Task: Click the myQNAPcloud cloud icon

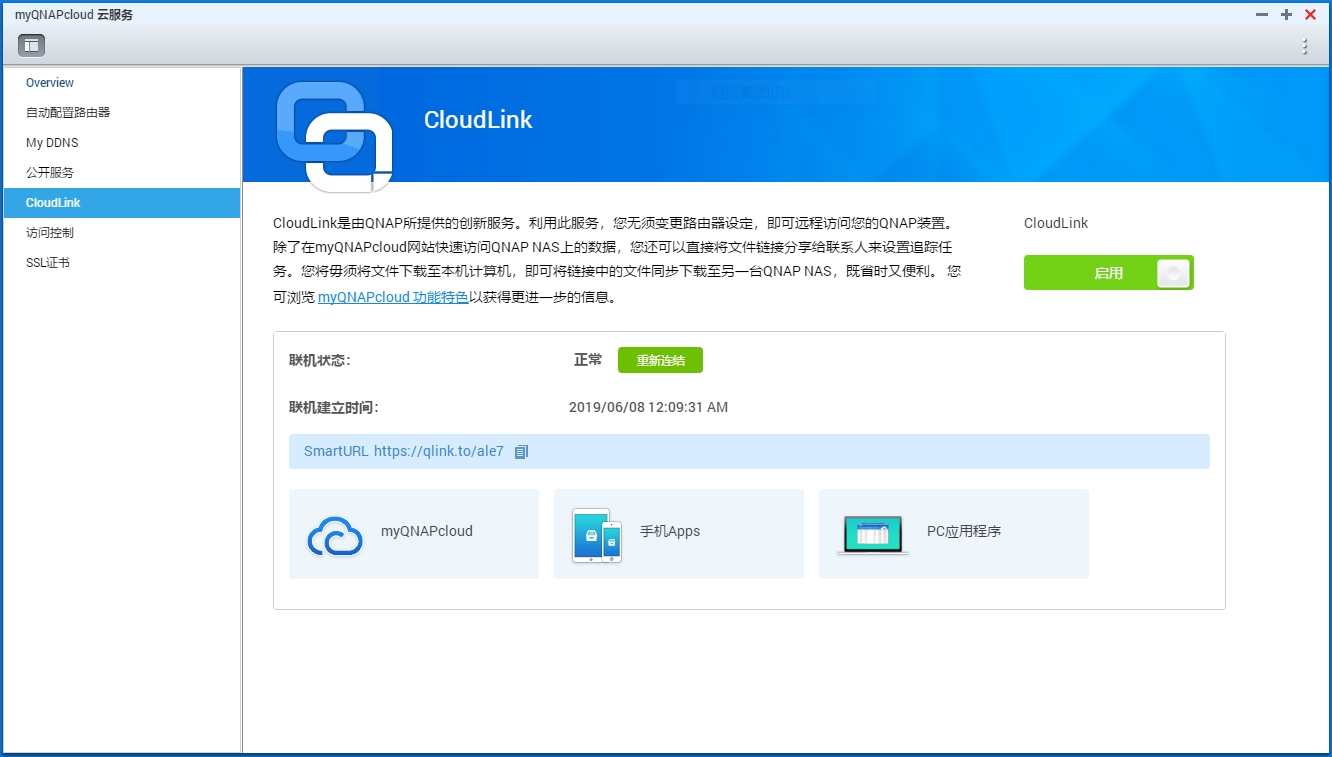Action: coord(335,535)
